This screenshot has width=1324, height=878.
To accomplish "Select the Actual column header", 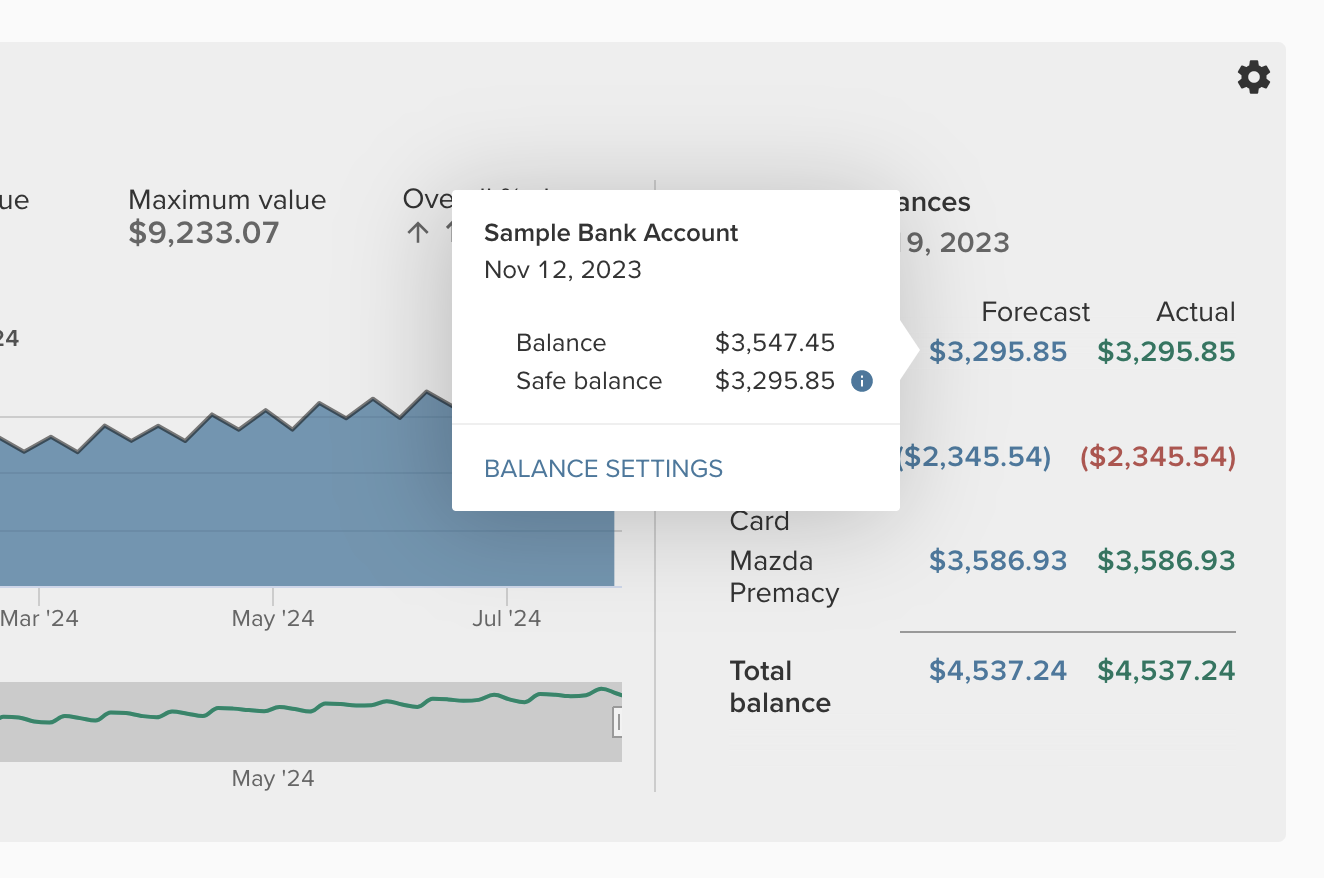I will pos(1195,312).
